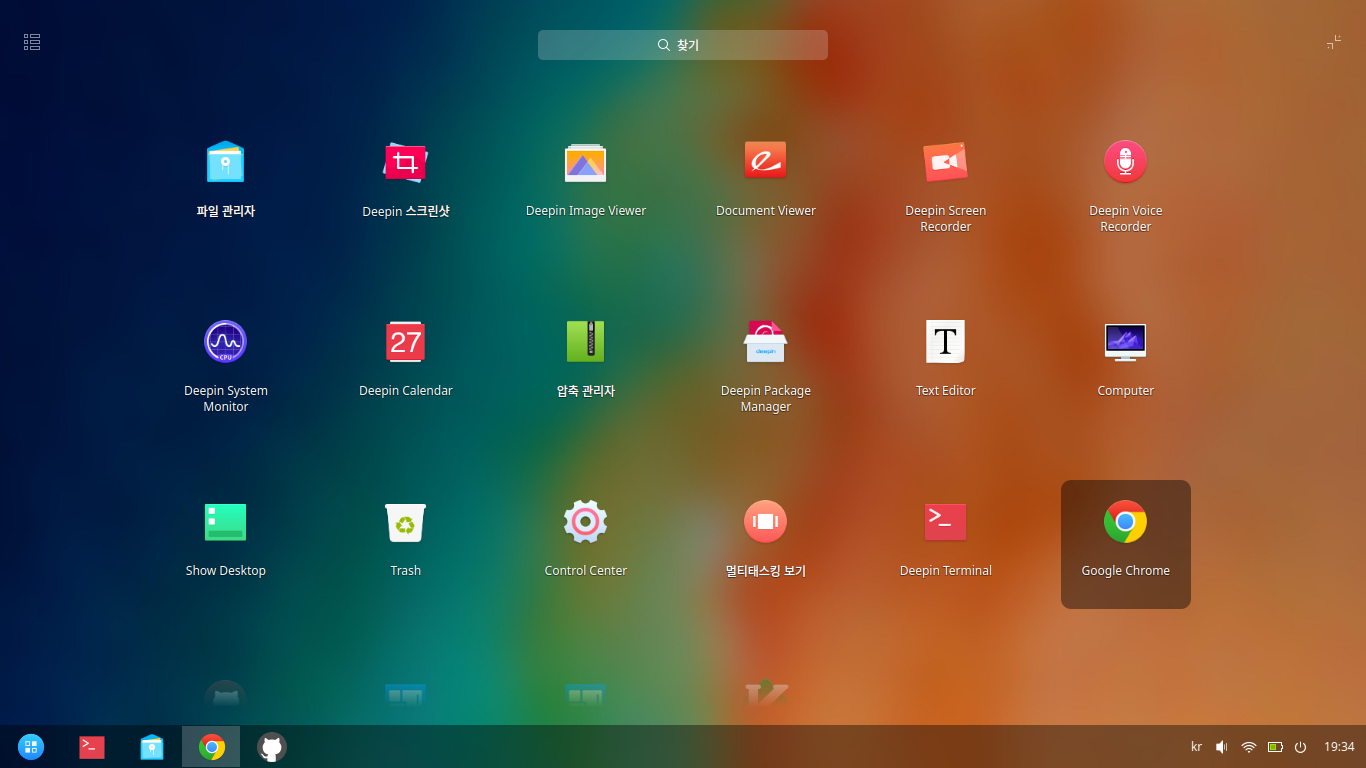Open Wi-Fi network menu in tray
The image size is (1366, 768).
pos(1248,747)
